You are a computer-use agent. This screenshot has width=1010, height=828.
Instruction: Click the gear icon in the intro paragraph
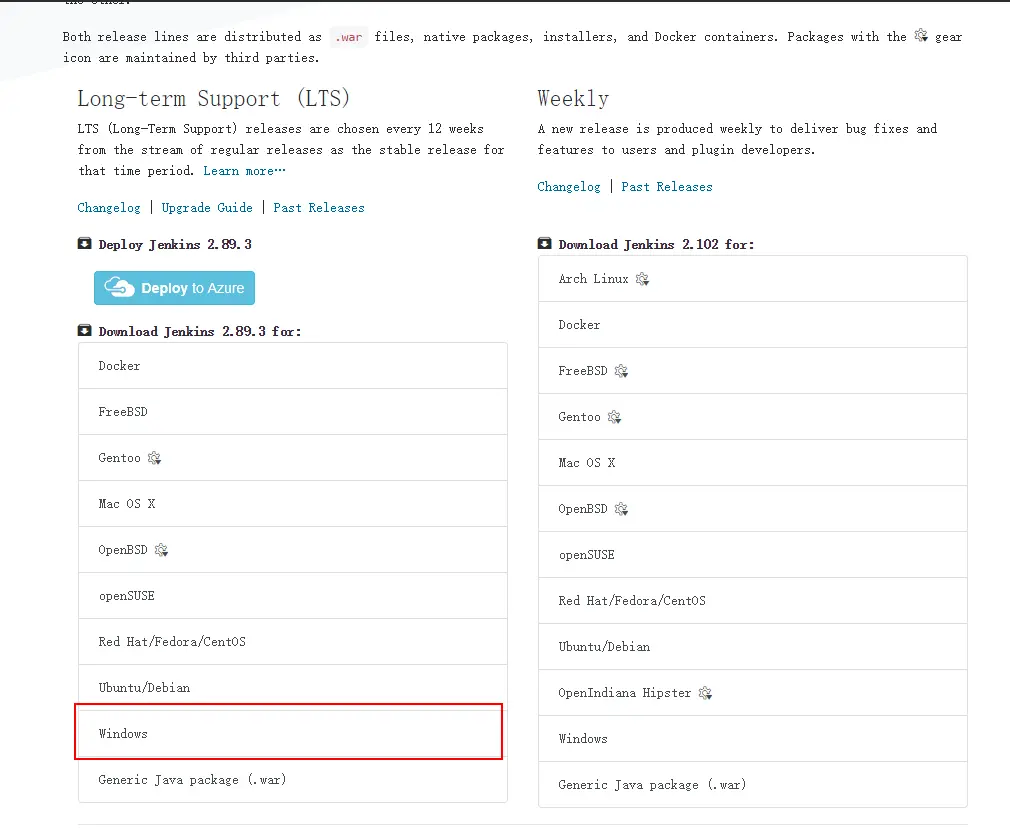click(922, 35)
